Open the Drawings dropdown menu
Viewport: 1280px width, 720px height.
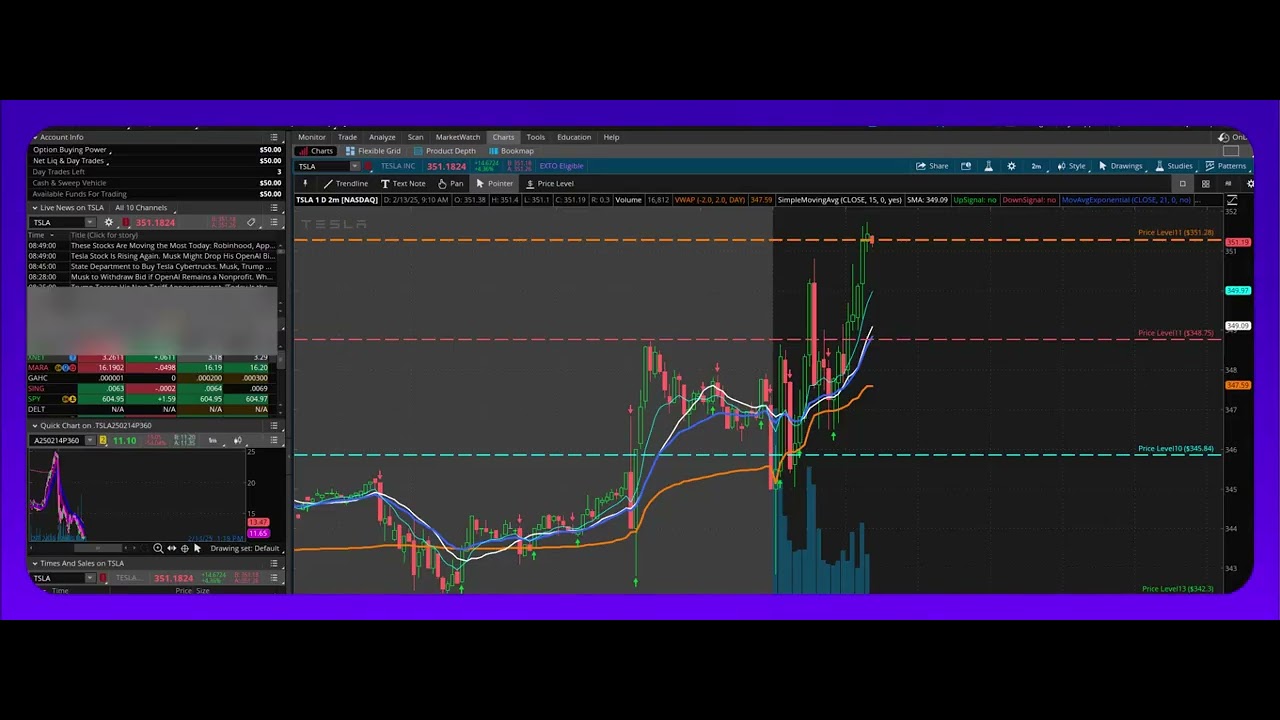[x=1120, y=166]
